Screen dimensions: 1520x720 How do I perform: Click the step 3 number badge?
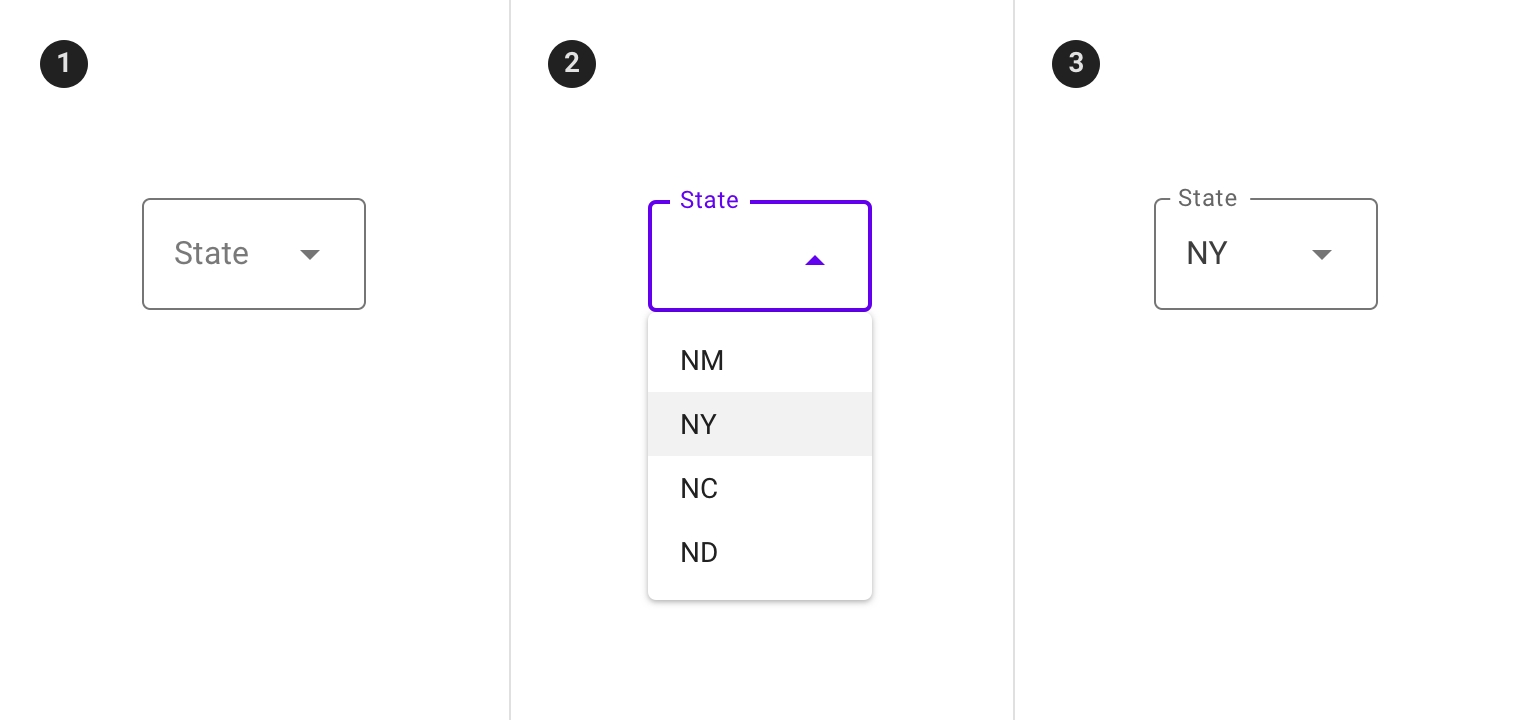pos(1076,64)
